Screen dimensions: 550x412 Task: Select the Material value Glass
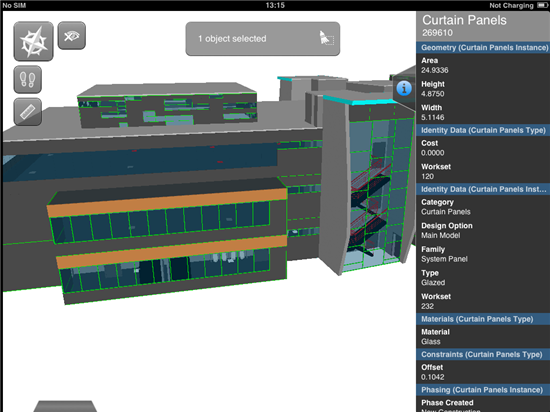pyautogui.click(x=431, y=342)
